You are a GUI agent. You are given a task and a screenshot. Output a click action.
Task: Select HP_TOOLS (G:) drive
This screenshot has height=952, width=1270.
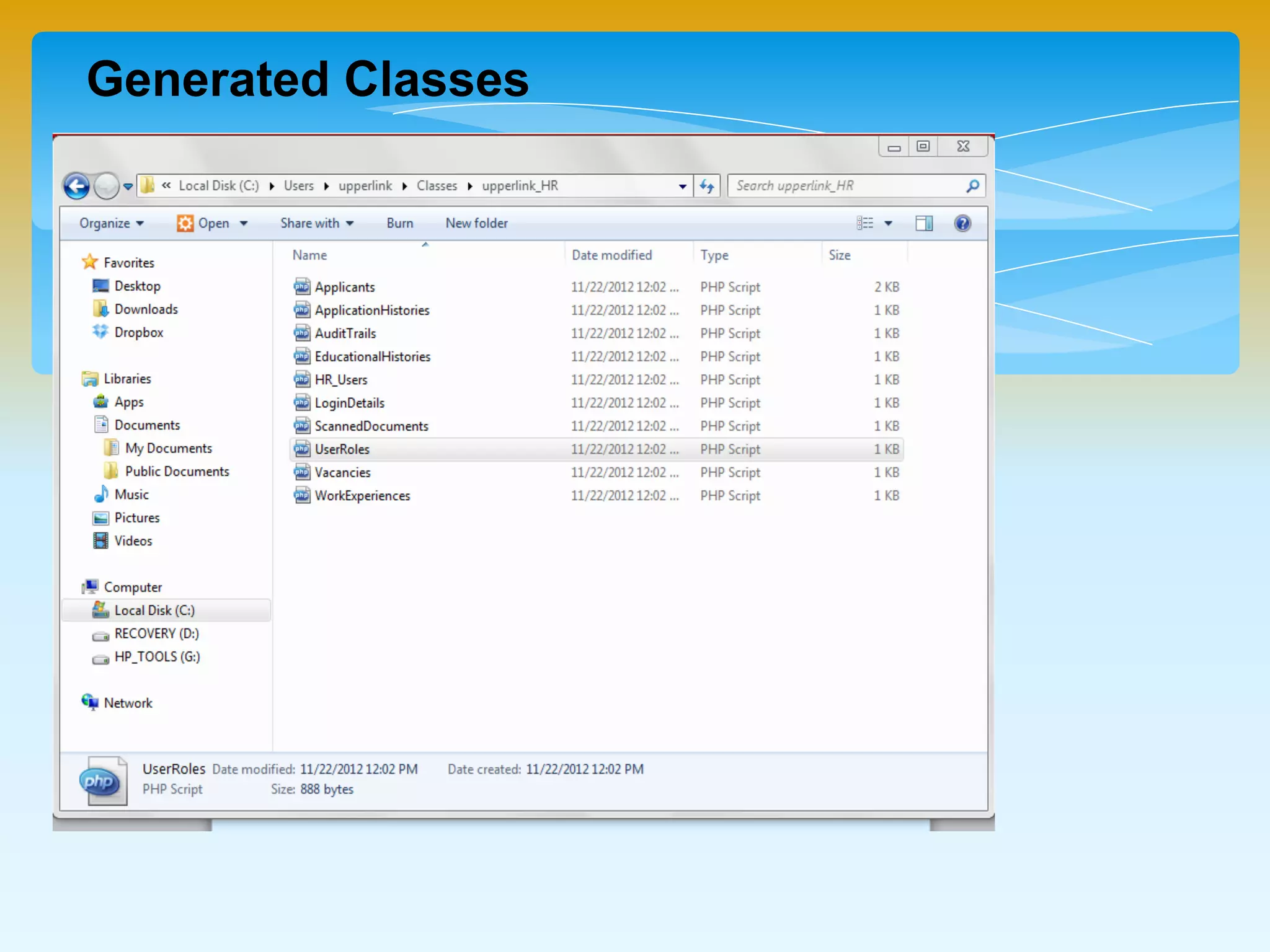(146, 656)
